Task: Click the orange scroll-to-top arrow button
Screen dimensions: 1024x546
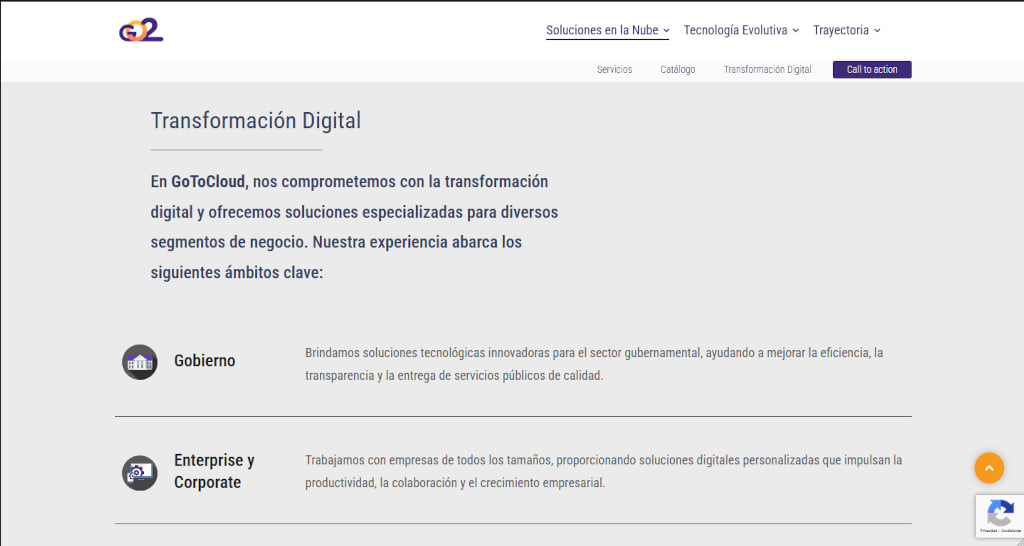Action: click(x=989, y=468)
